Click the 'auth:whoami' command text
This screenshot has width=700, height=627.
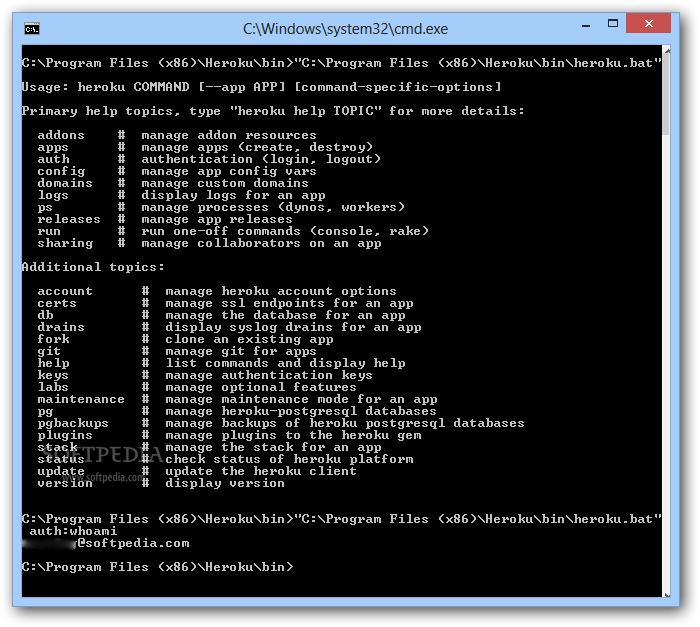point(73,531)
